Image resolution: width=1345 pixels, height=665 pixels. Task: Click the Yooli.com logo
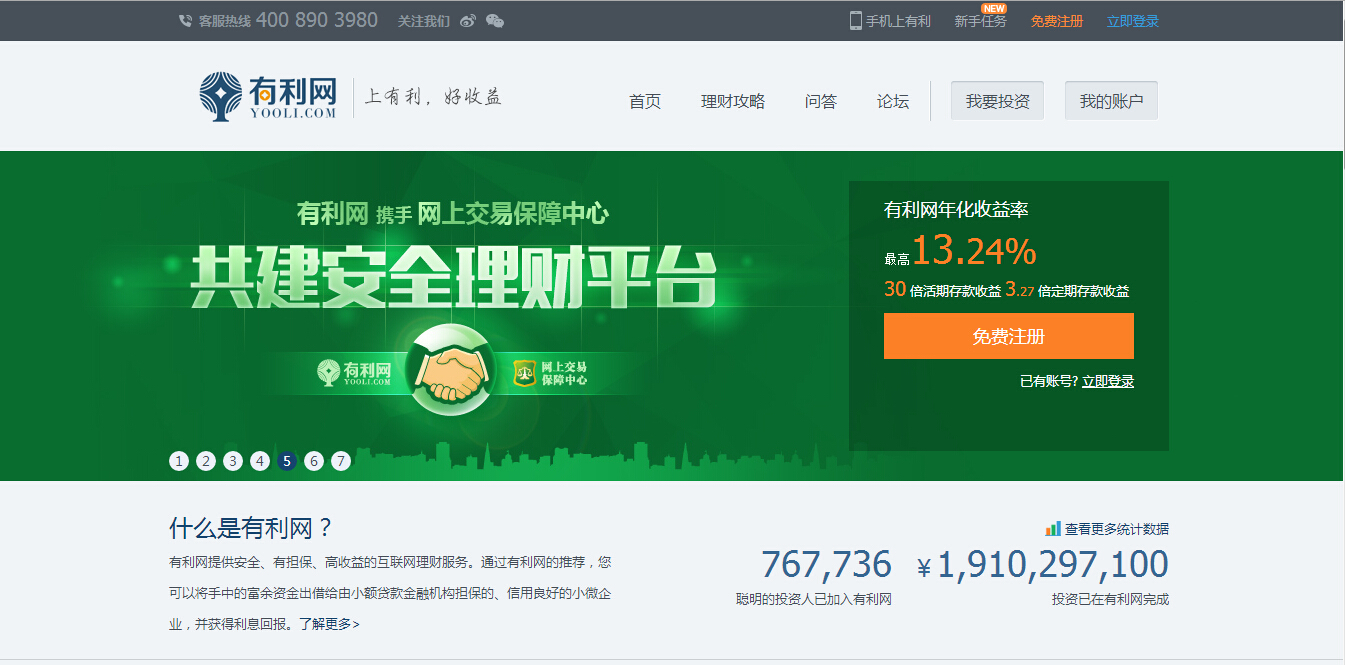tap(268, 96)
